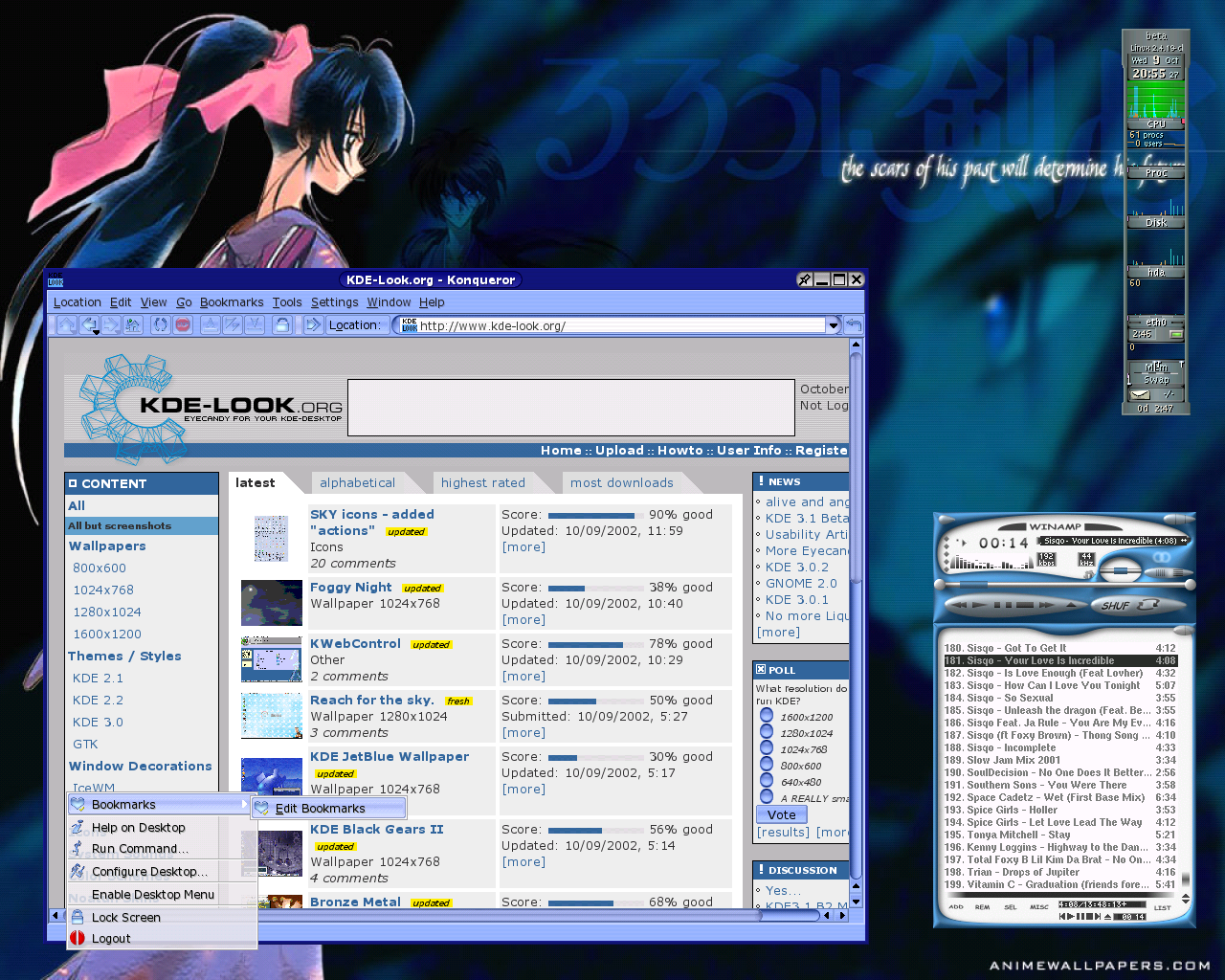
Task: Select the 800x600 poll radio button
Action: click(767, 764)
